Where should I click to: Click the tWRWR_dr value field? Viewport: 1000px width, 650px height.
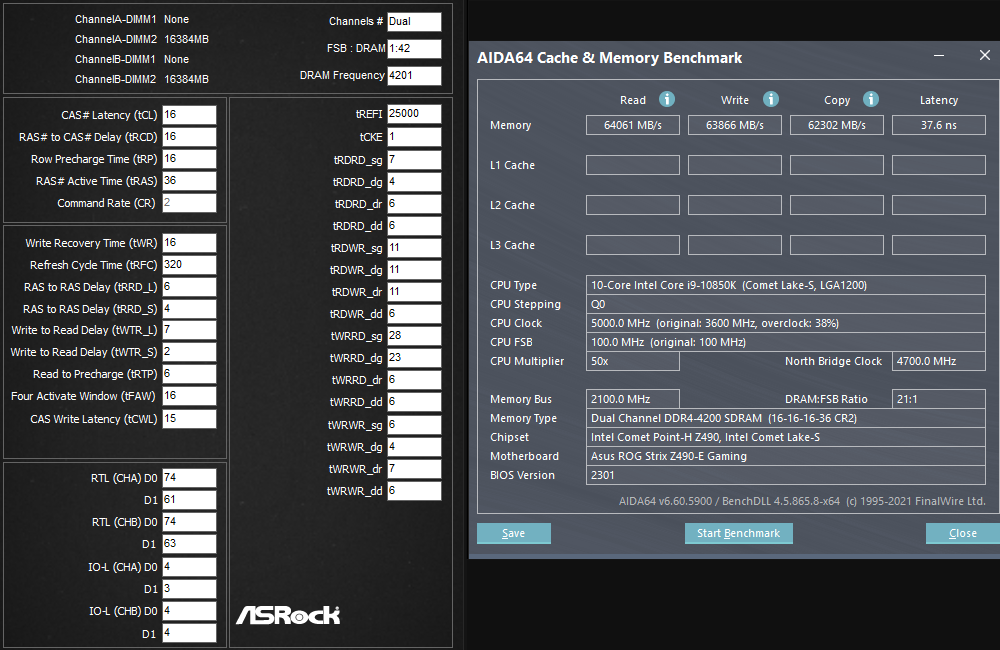[x=414, y=469]
